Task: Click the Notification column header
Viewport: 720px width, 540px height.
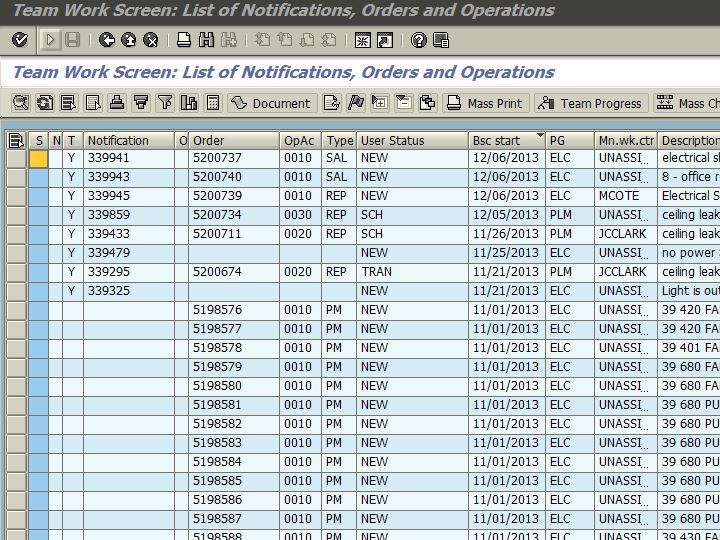Action: click(x=128, y=141)
